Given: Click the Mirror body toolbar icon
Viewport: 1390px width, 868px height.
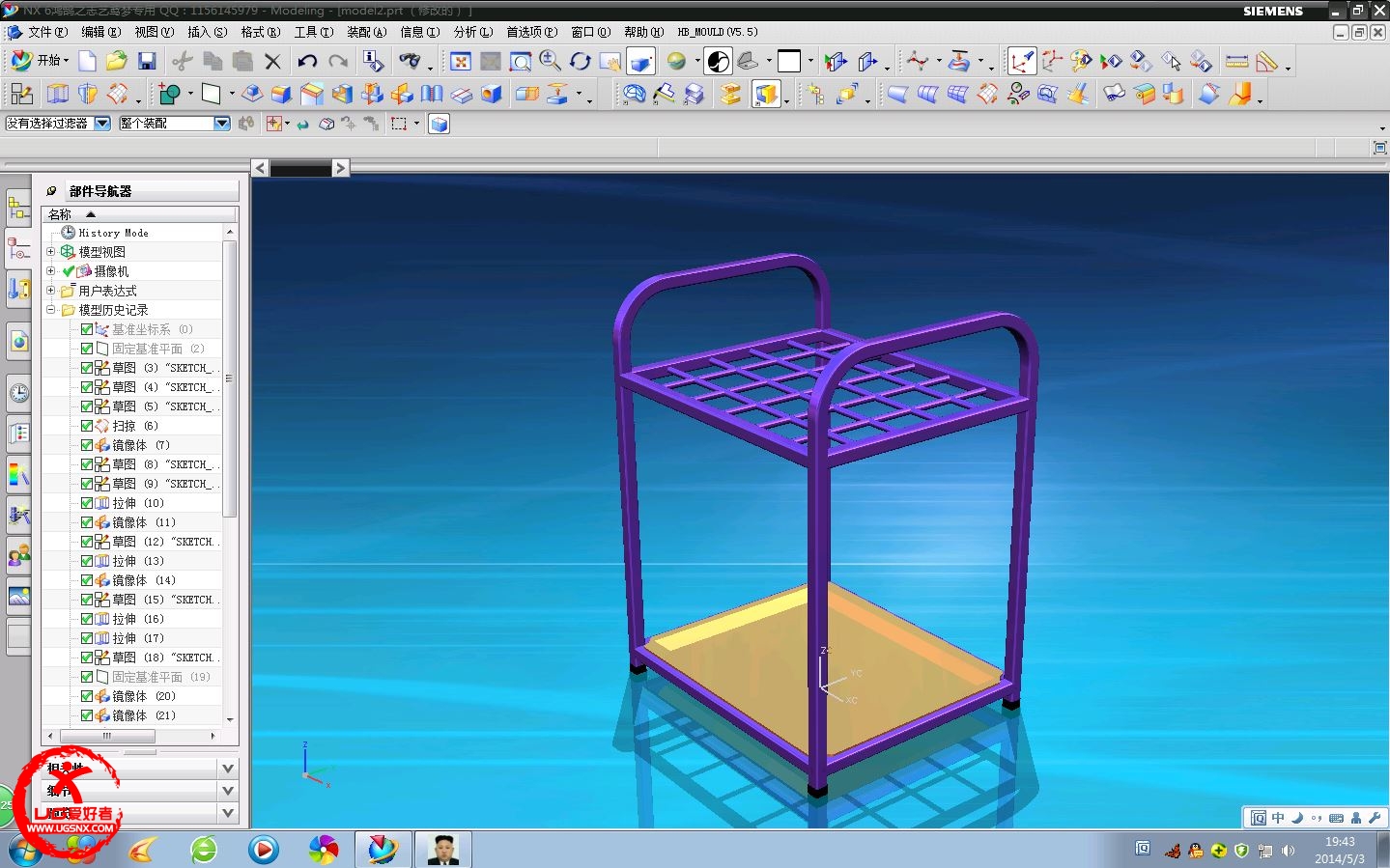Looking at the screenshot, I should tap(402, 94).
